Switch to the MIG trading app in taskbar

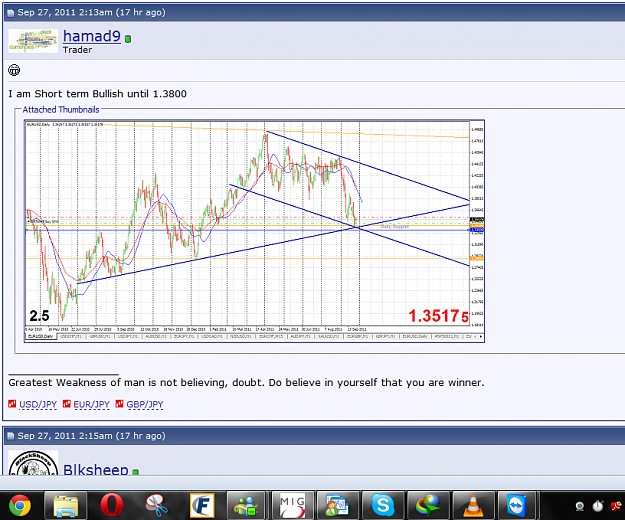coord(292,505)
